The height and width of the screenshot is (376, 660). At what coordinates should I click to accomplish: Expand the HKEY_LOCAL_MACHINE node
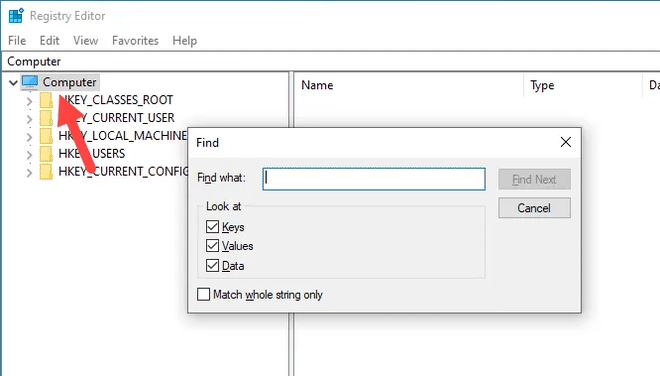[29, 137]
